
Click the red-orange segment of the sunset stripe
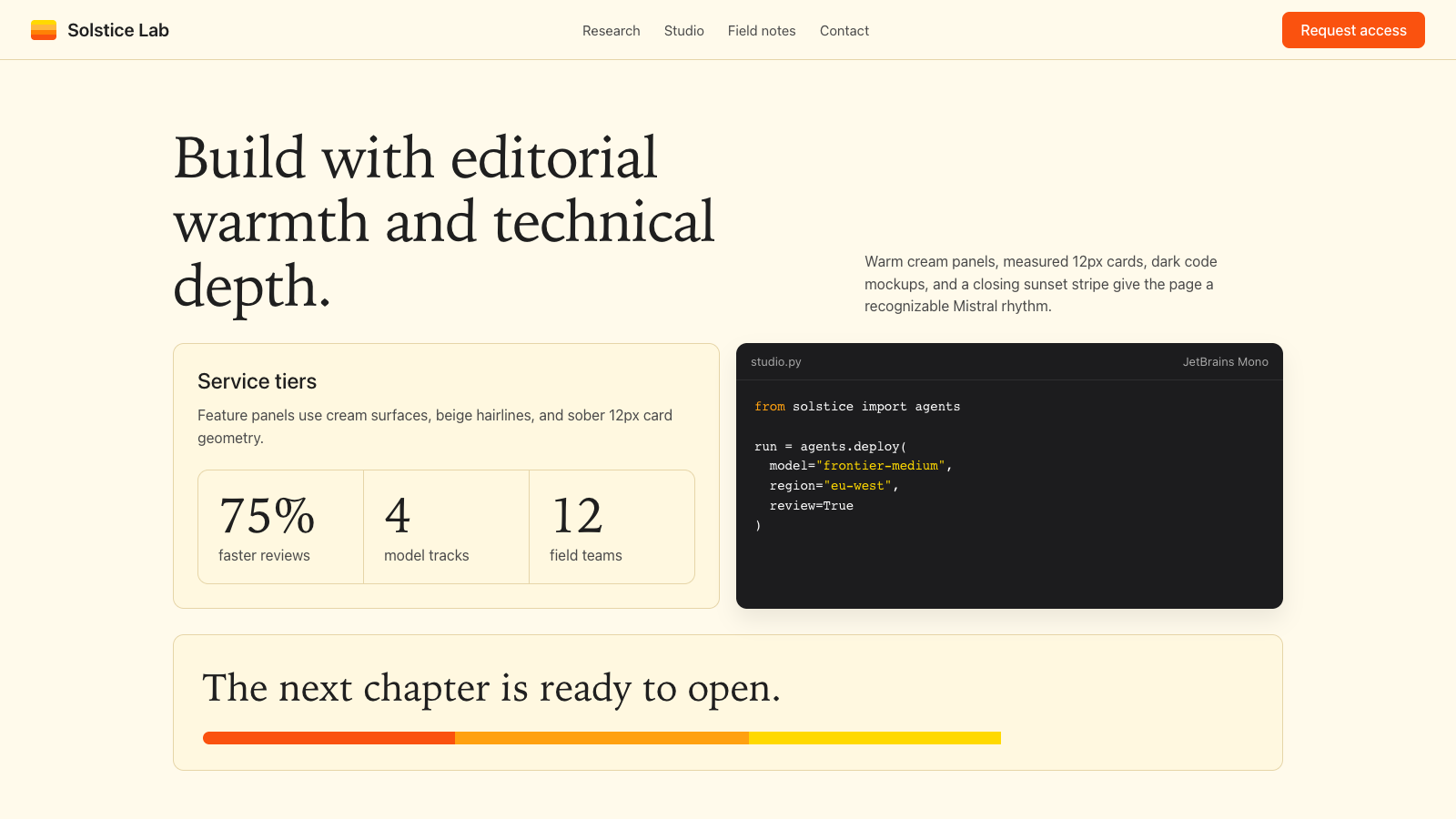tap(329, 738)
